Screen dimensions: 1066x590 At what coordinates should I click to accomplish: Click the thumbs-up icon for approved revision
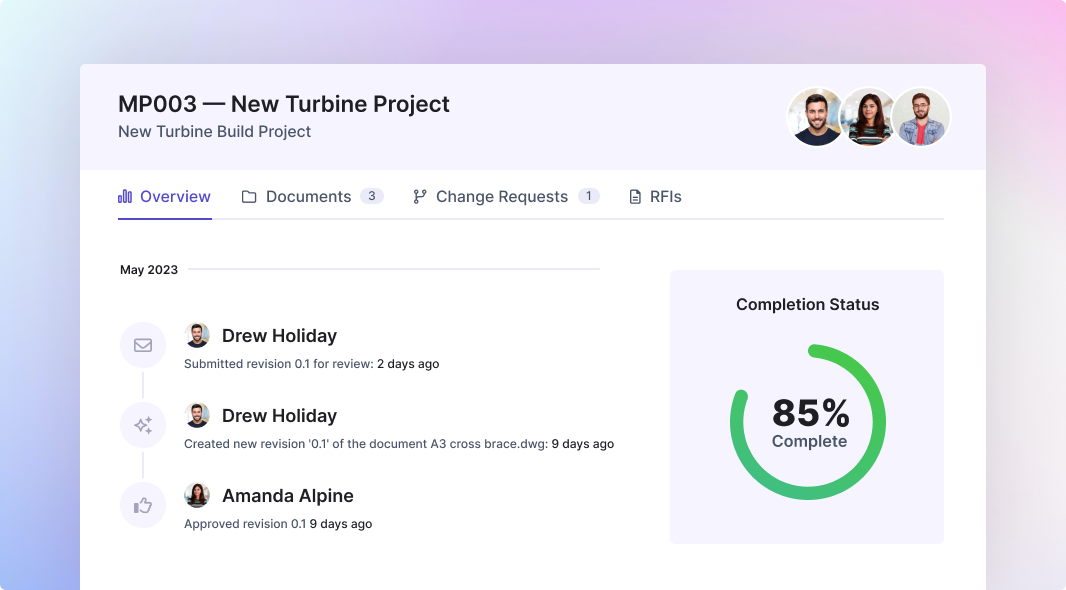[x=143, y=505]
